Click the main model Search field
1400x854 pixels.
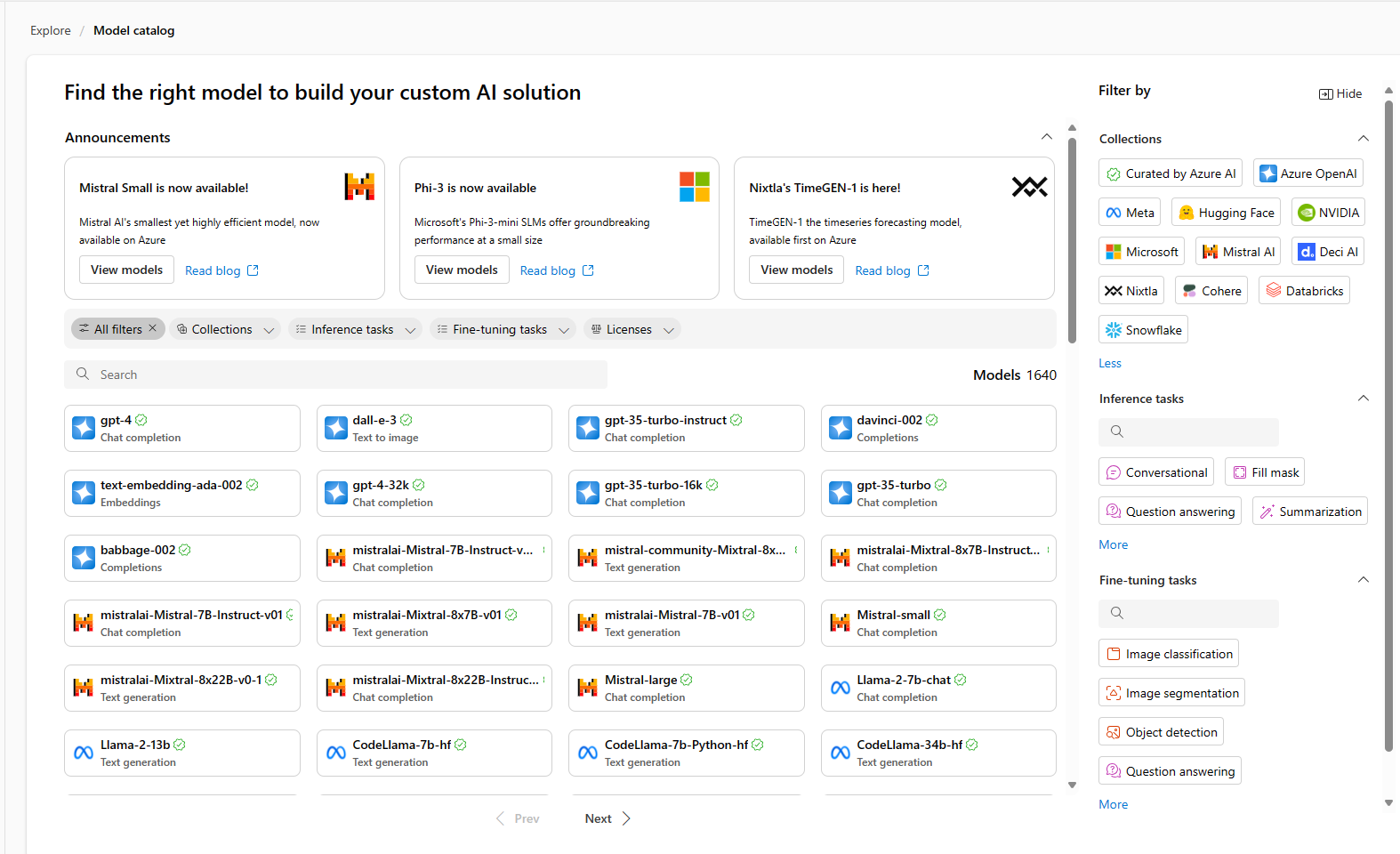tap(335, 375)
